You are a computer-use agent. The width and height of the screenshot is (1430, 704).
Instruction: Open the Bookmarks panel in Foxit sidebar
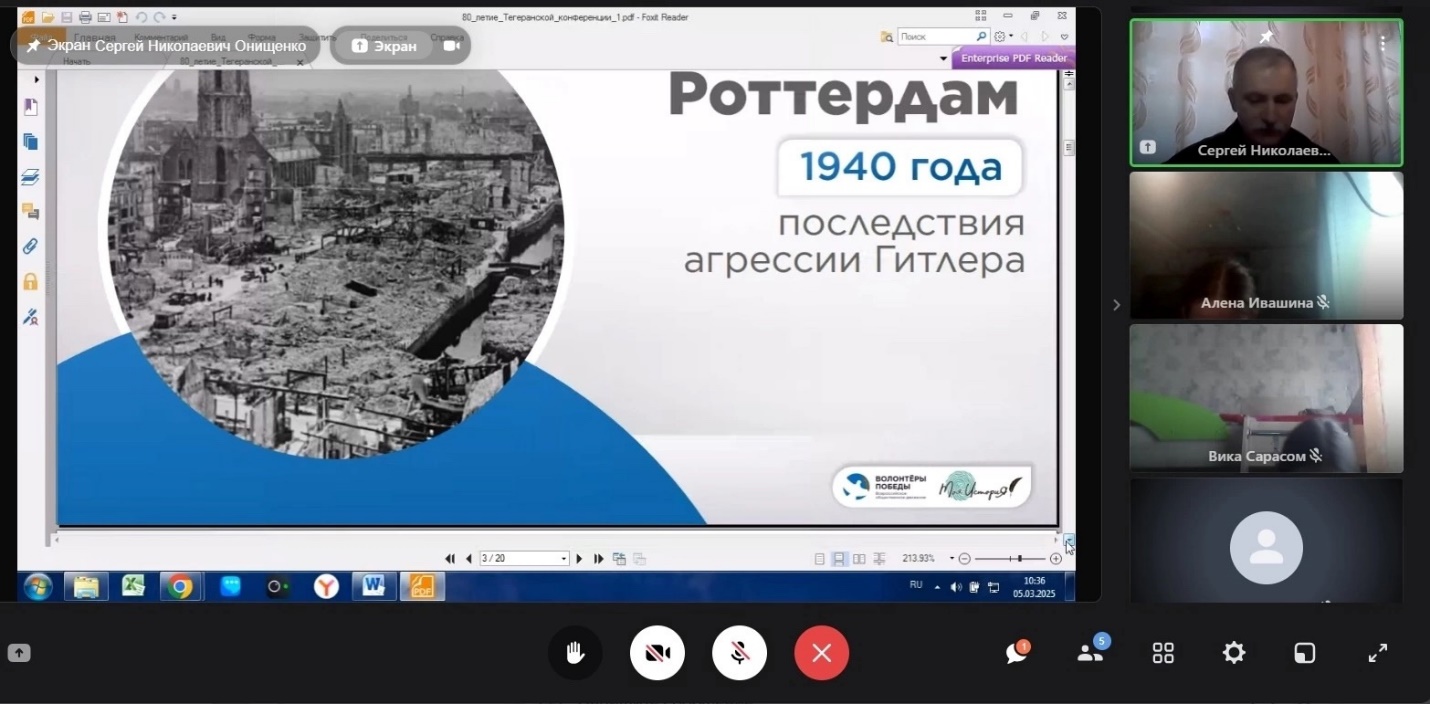pyautogui.click(x=31, y=107)
